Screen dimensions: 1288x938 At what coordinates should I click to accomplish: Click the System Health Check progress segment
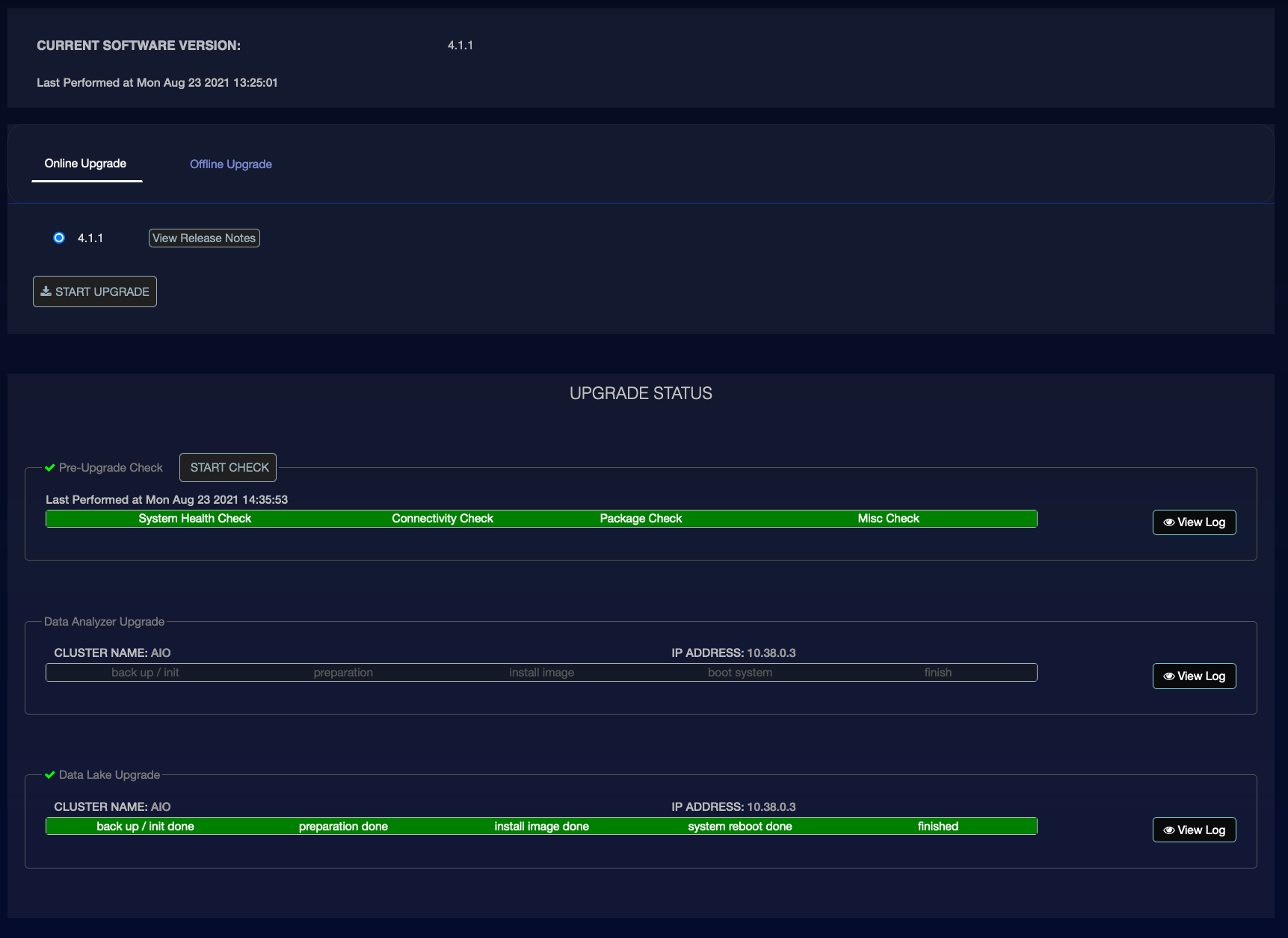pos(194,519)
